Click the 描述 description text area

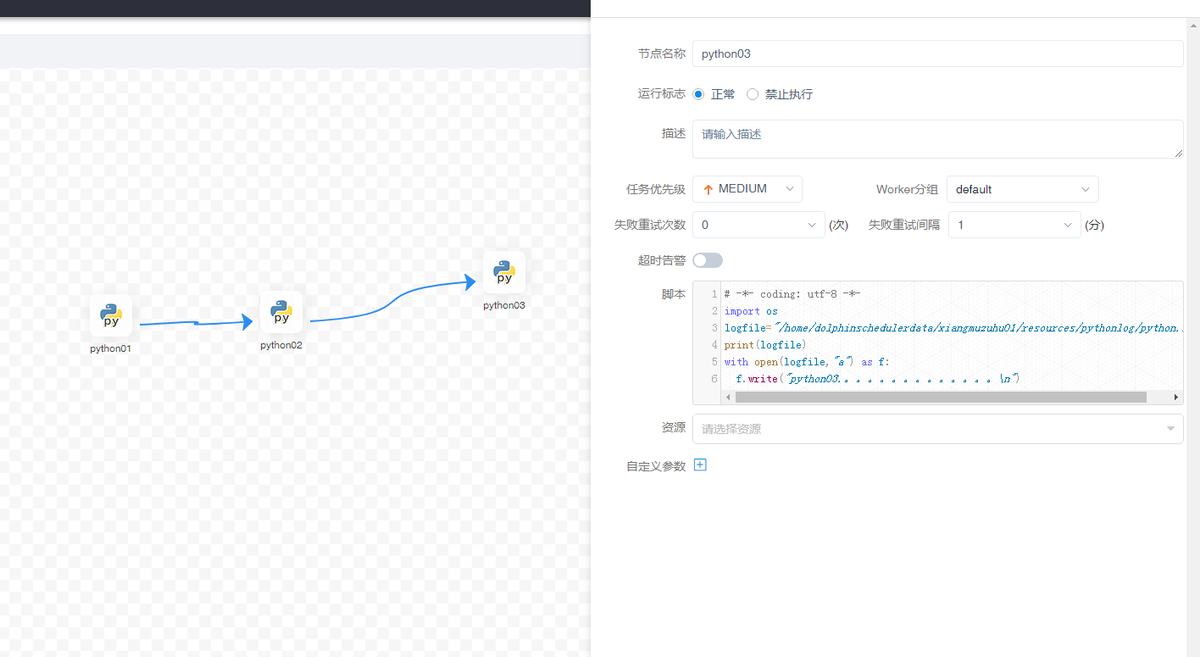tap(937, 139)
